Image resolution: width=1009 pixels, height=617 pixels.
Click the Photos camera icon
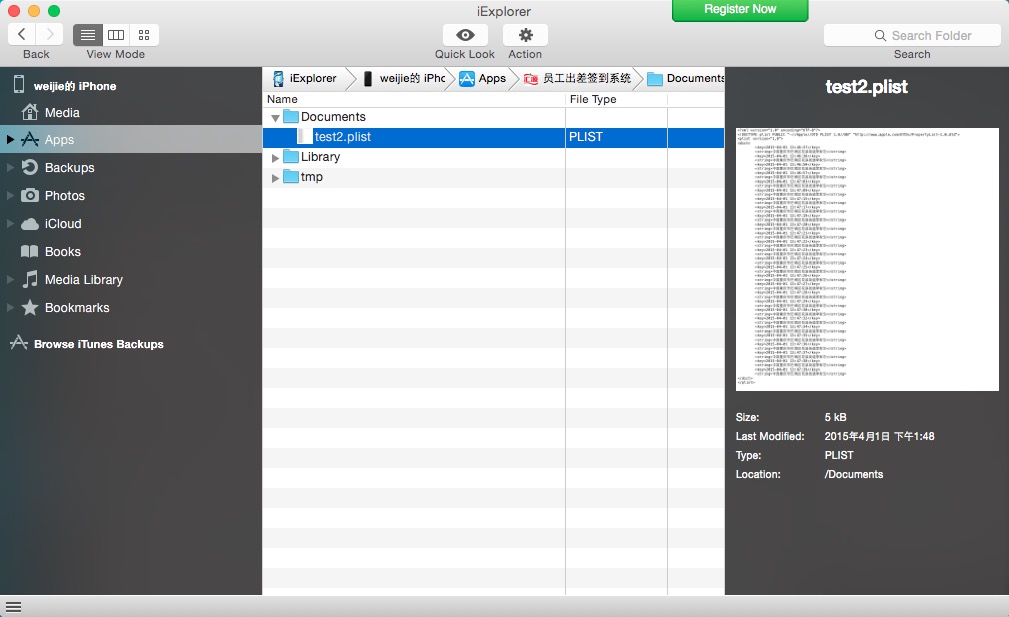click(x=30, y=195)
